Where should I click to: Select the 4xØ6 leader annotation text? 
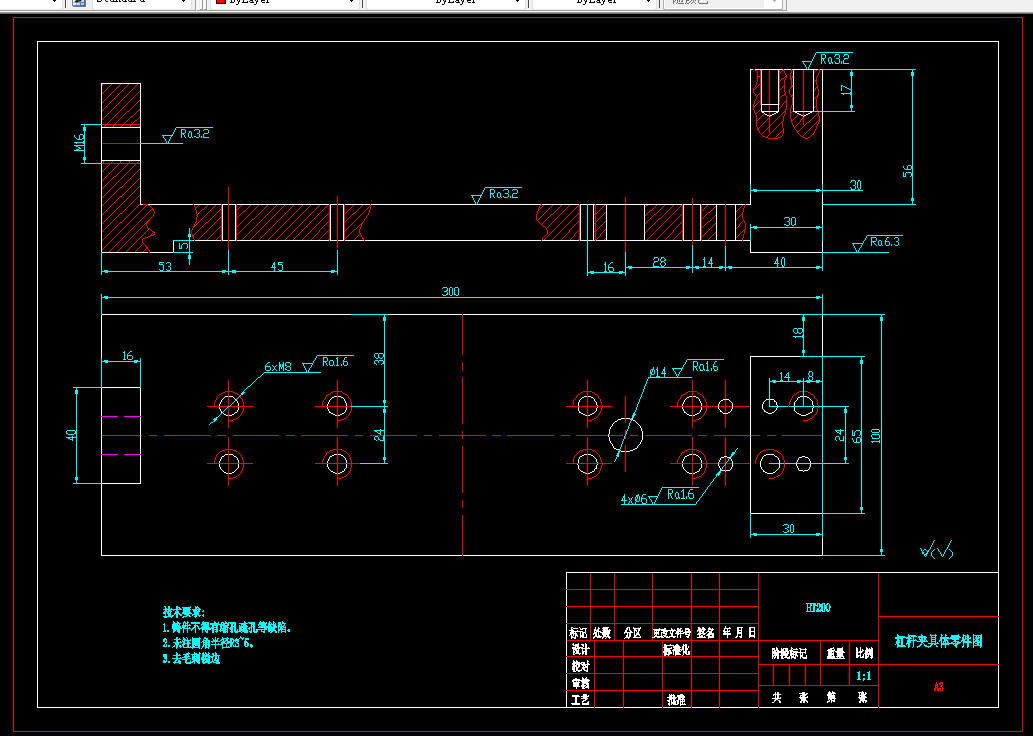[634, 499]
